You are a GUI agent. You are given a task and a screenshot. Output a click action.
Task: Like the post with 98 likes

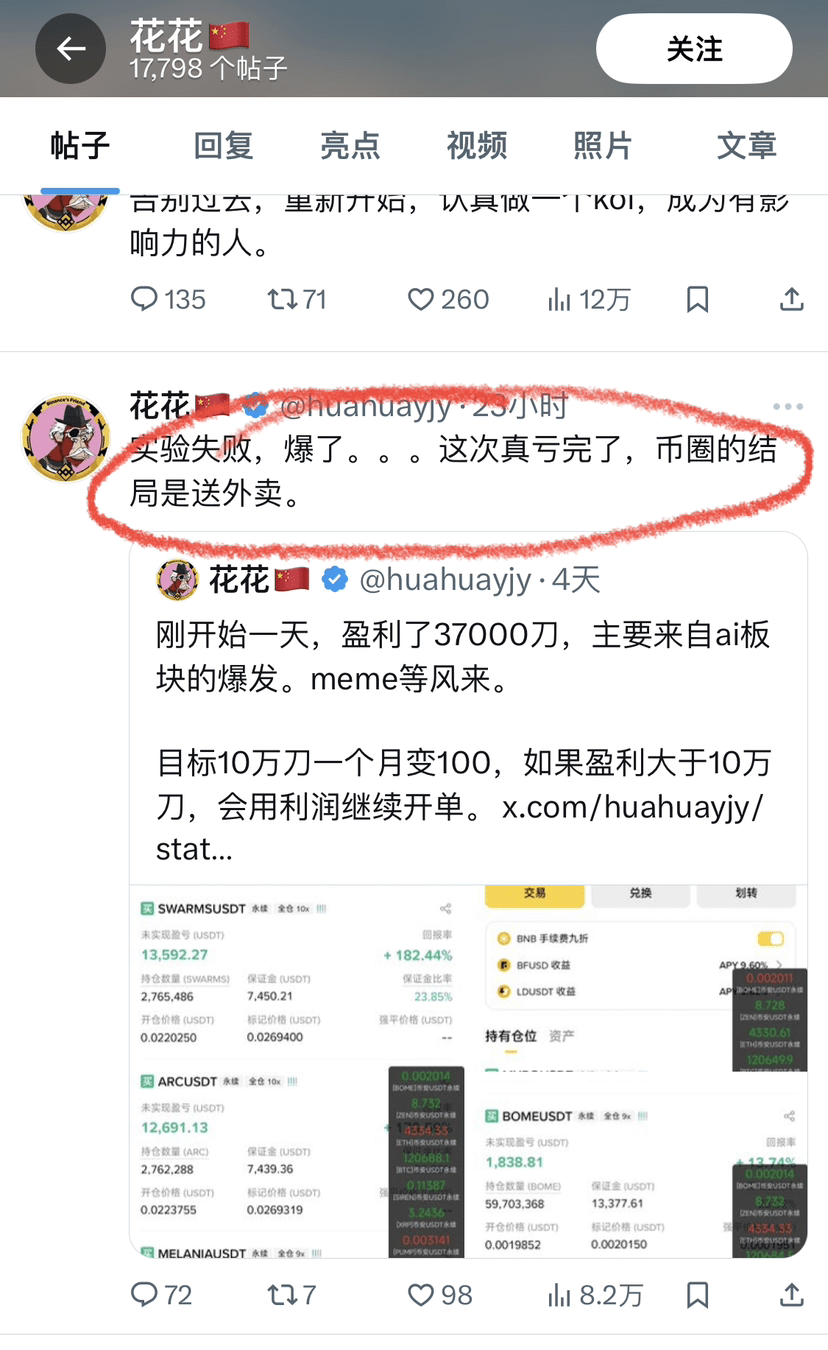coord(440,1295)
